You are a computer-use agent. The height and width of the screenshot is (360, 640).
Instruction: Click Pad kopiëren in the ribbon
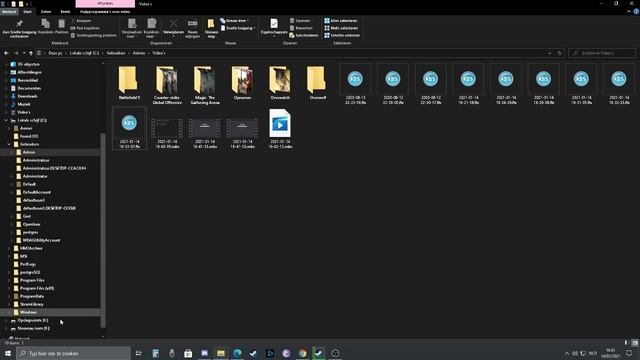tap(85, 28)
